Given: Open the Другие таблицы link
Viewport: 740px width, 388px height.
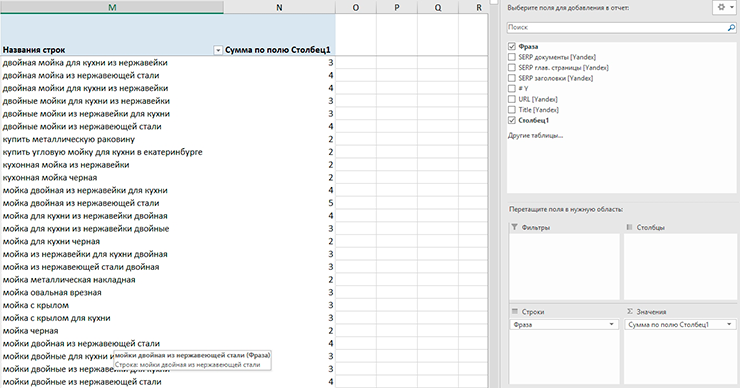Looking at the screenshot, I should [x=535, y=136].
